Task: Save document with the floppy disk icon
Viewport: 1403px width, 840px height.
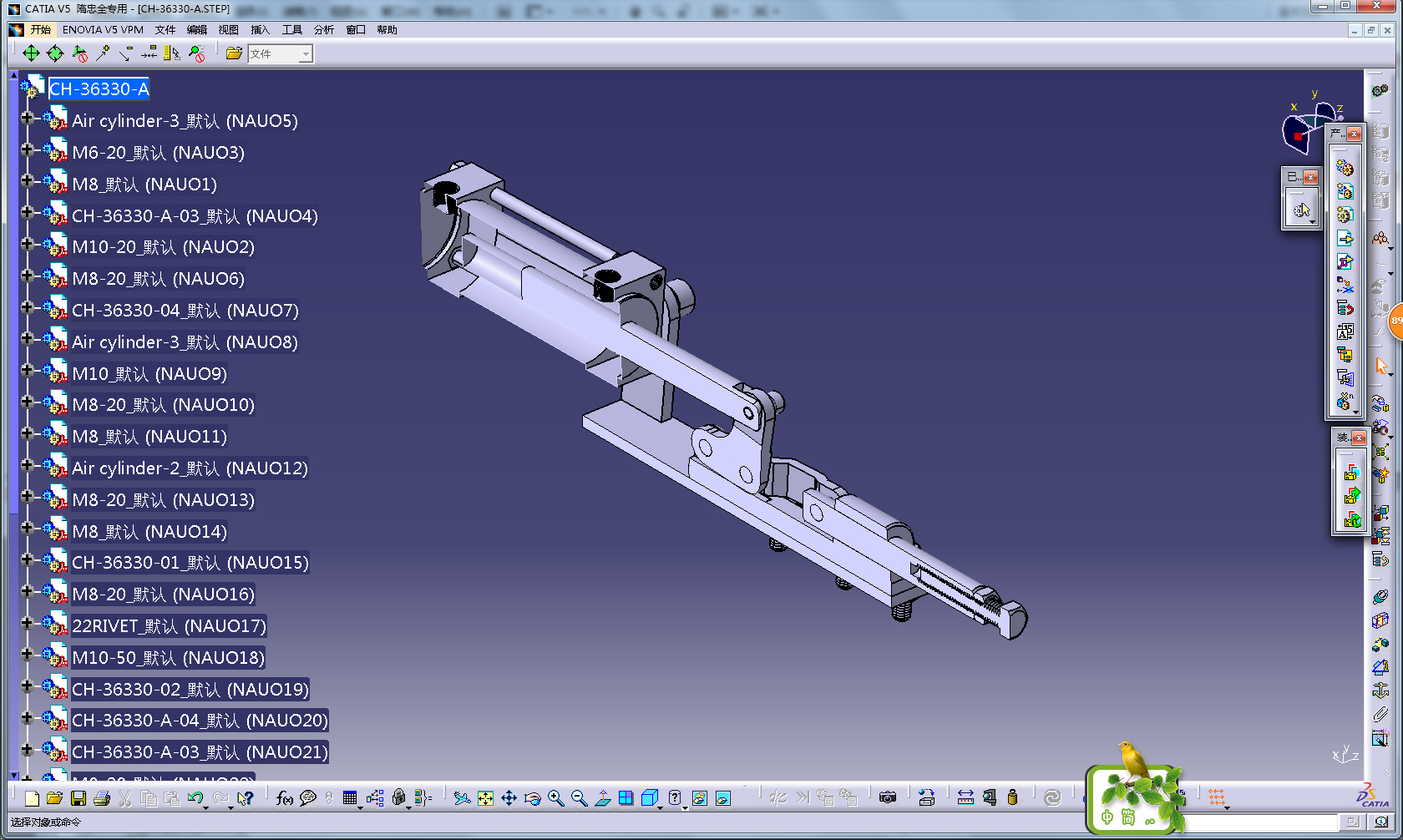Action: click(x=79, y=799)
